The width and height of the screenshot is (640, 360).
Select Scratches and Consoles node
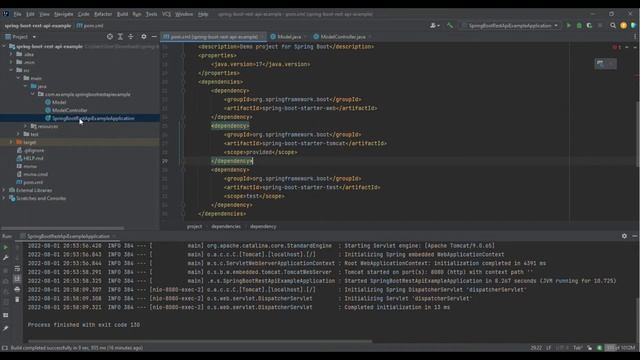pos(41,198)
